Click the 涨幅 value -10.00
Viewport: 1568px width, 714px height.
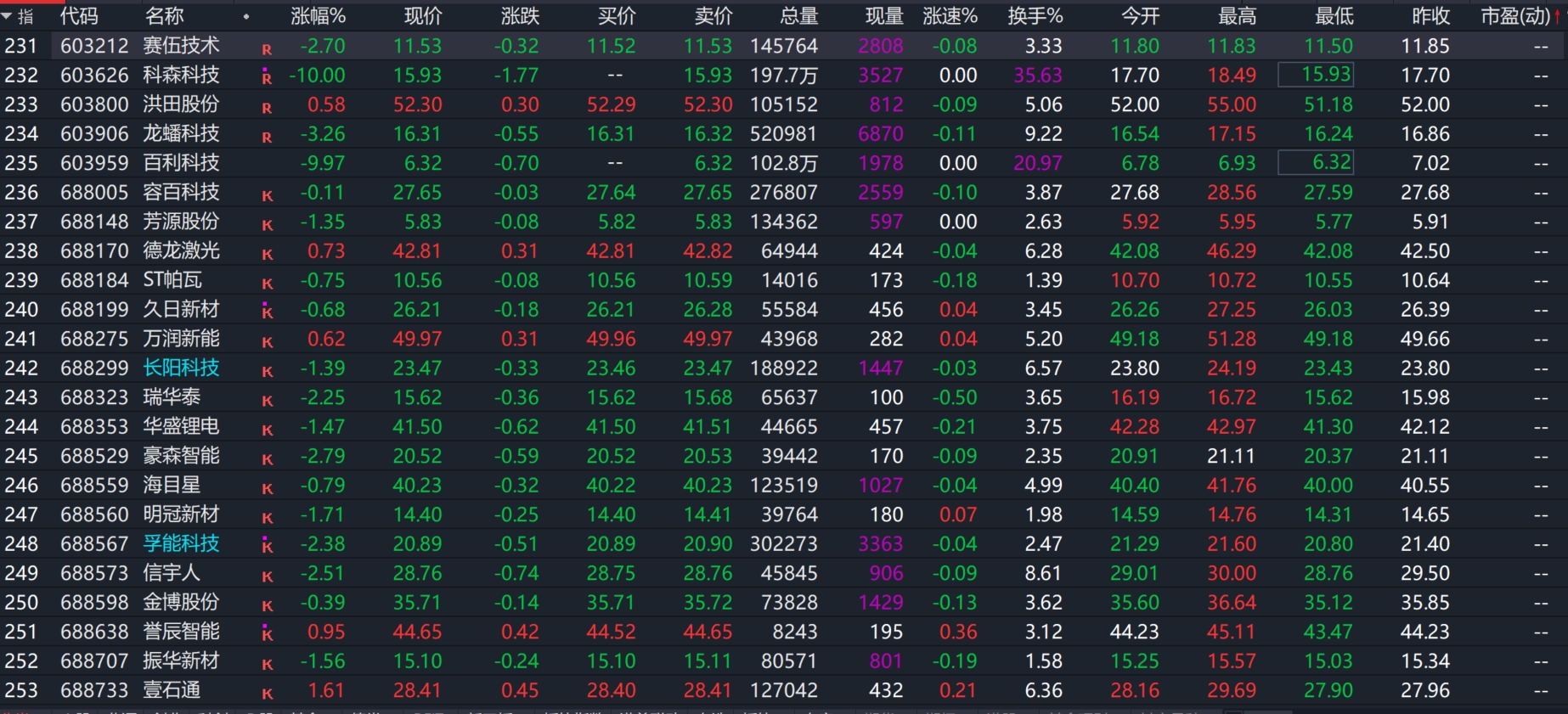point(318,76)
